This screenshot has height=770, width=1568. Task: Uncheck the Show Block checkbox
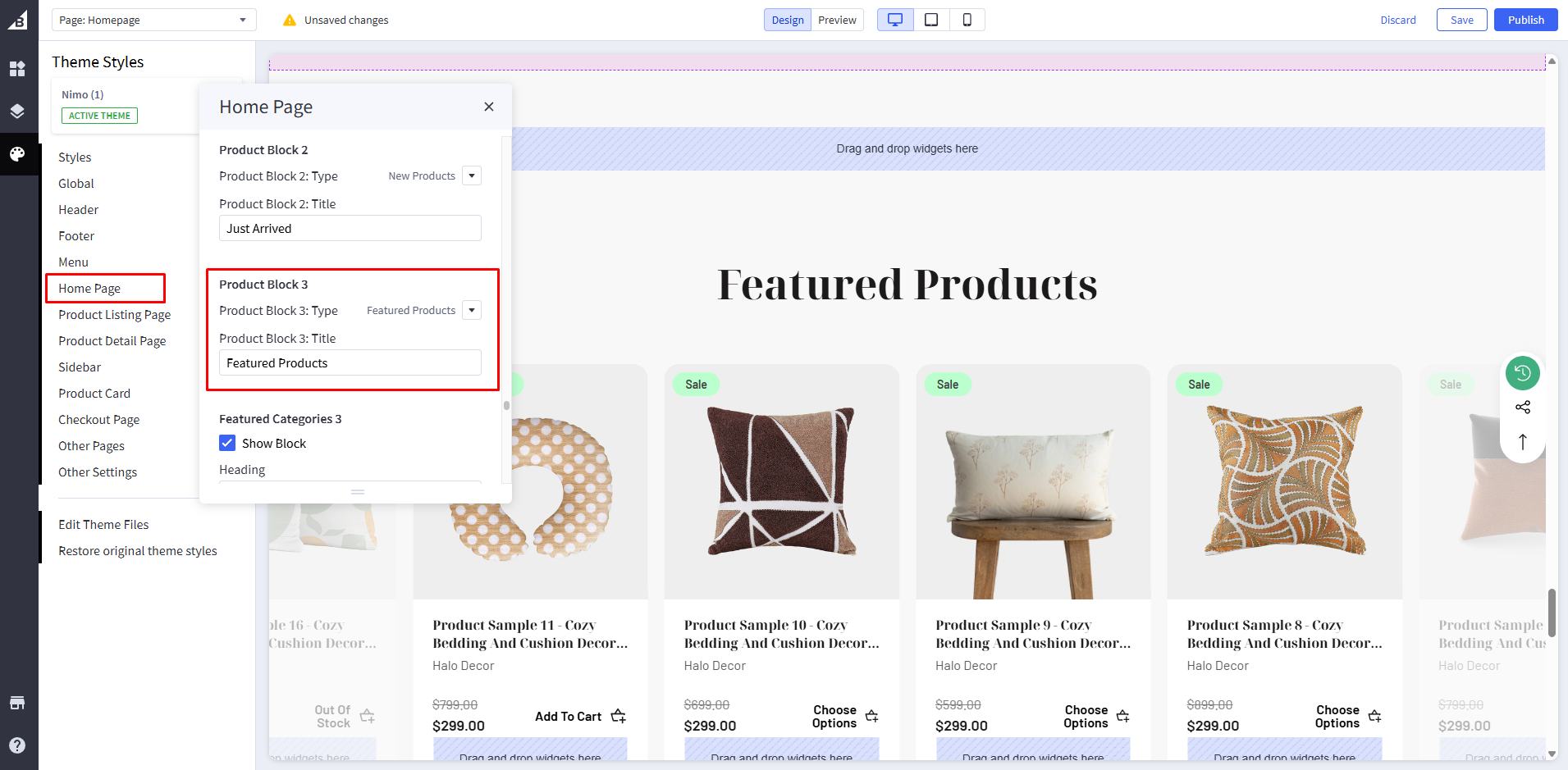tap(227, 444)
